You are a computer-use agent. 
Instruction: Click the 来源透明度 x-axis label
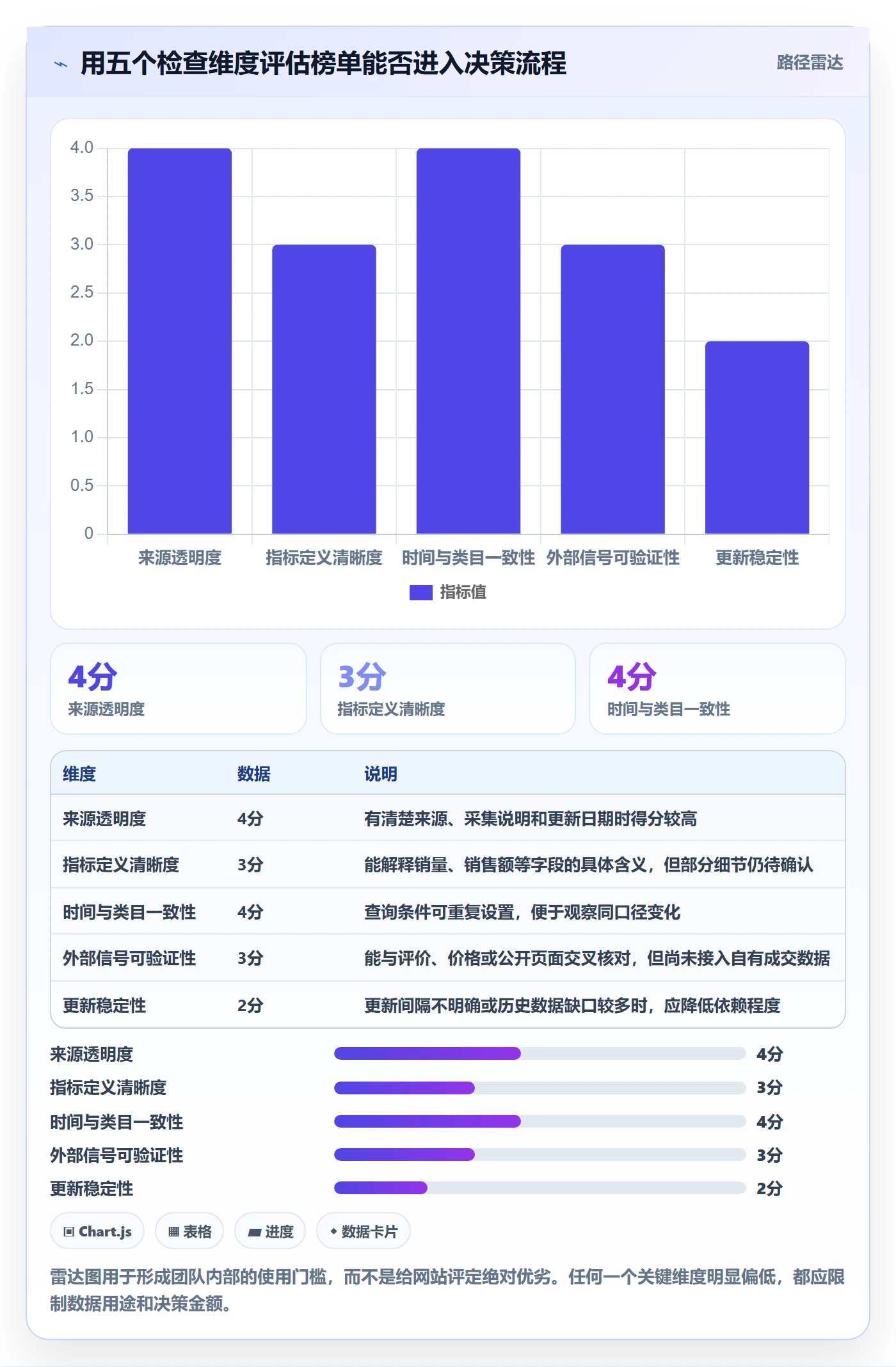point(180,558)
